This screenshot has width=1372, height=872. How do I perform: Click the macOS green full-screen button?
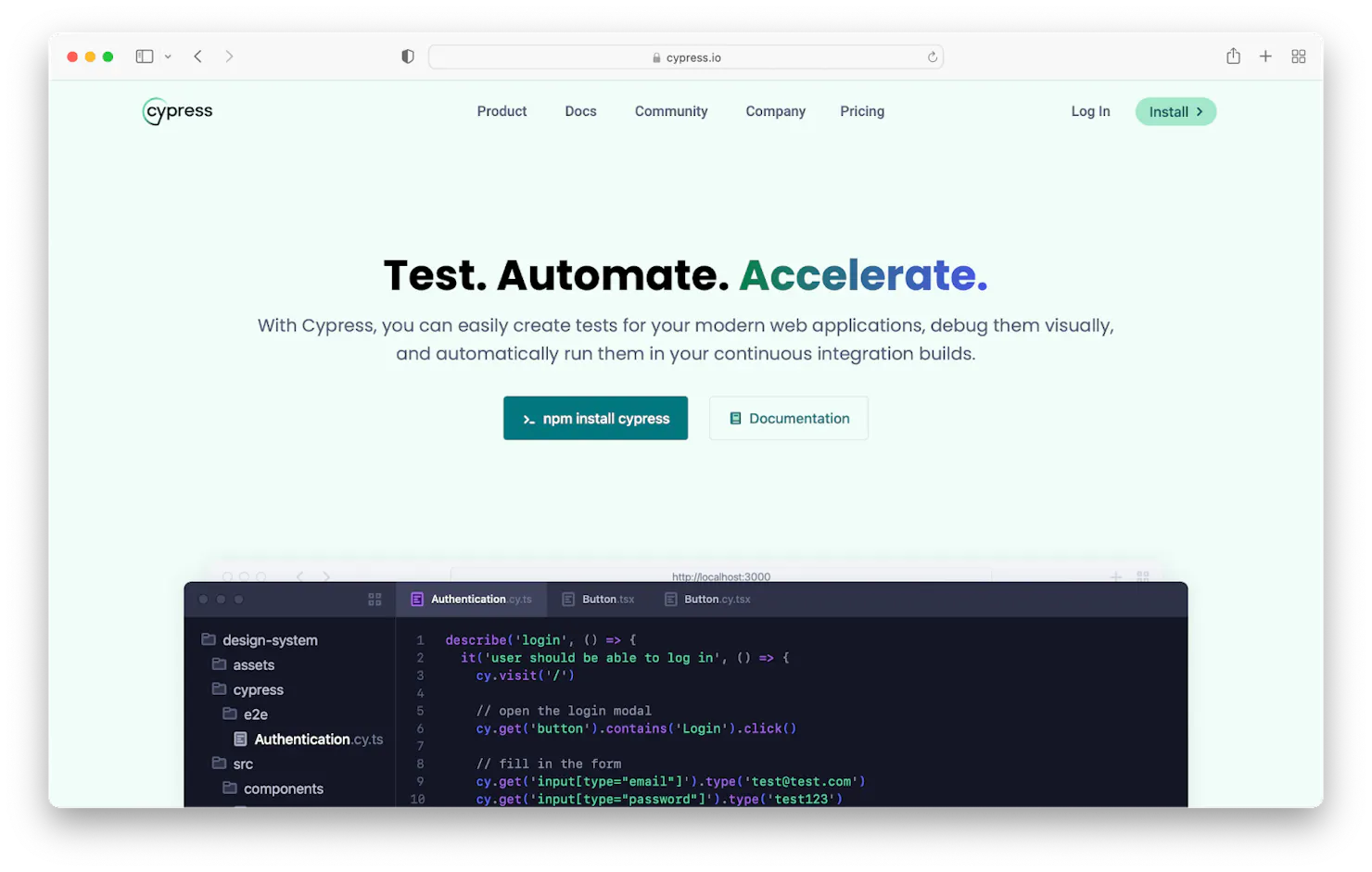[108, 57]
